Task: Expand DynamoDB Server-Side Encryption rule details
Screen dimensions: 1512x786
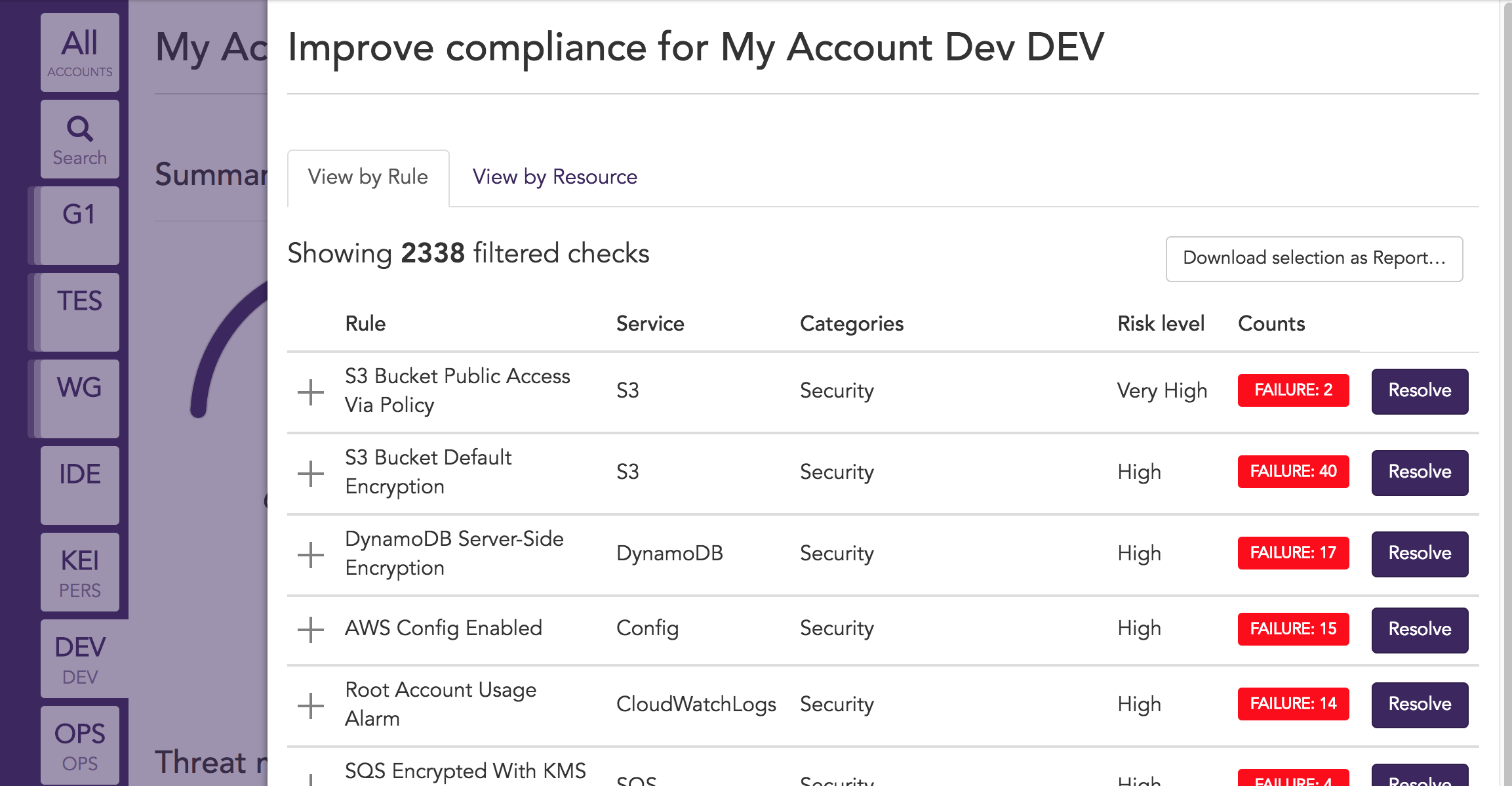Action: [311, 554]
